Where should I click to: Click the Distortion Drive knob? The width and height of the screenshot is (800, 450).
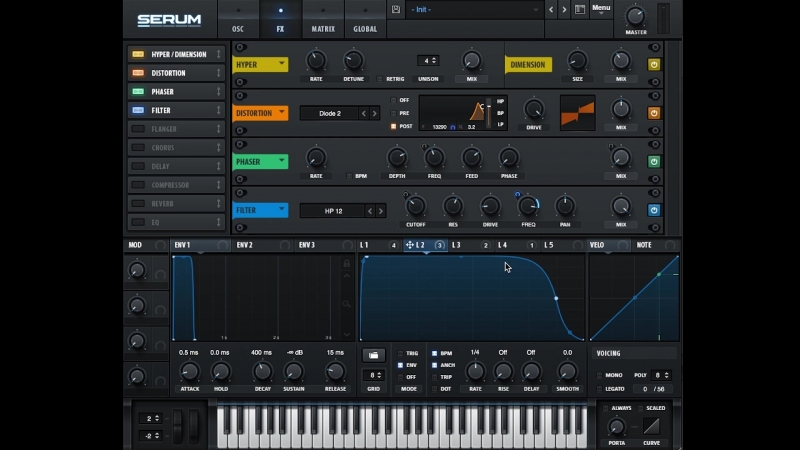click(534, 109)
